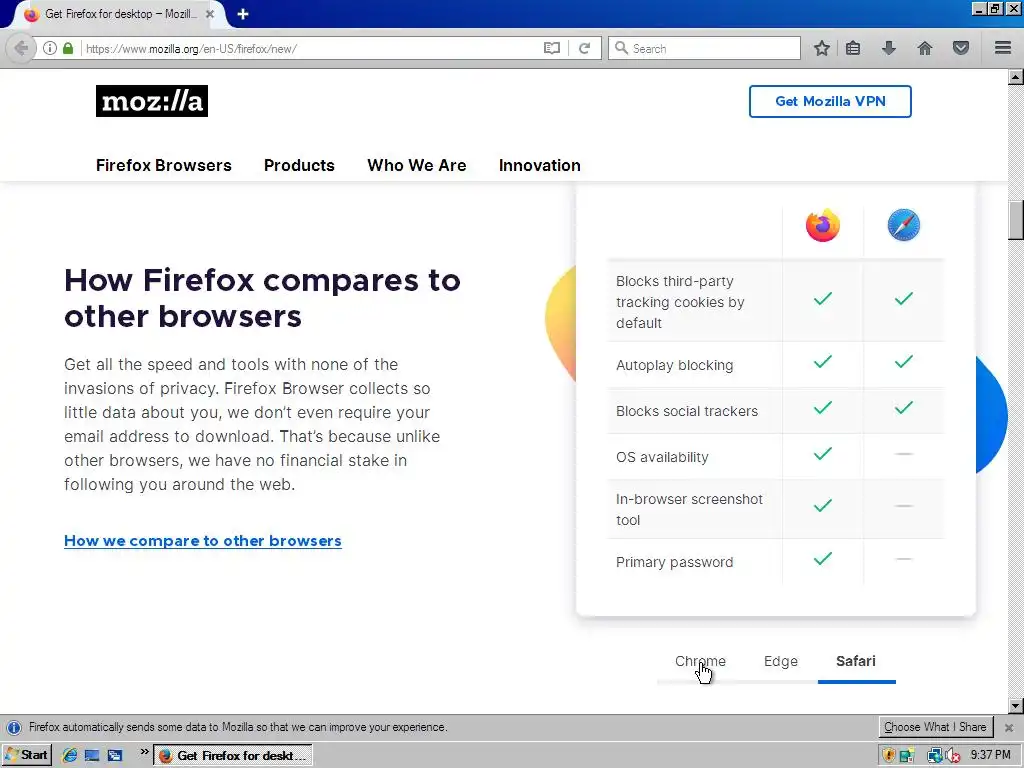Open site information icon in address bar

50,48
